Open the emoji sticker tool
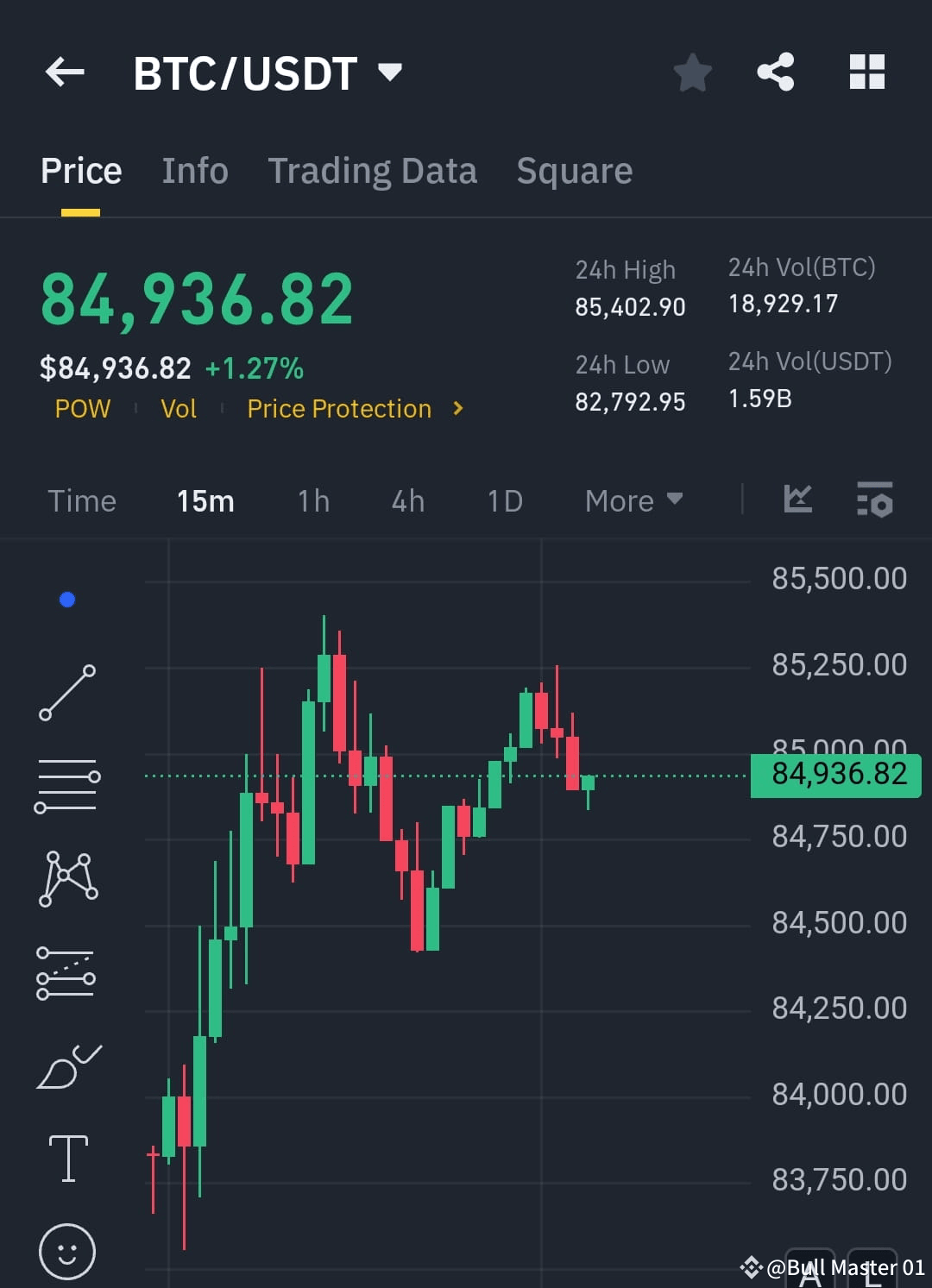This screenshot has height=1288, width=932. coord(68,1249)
